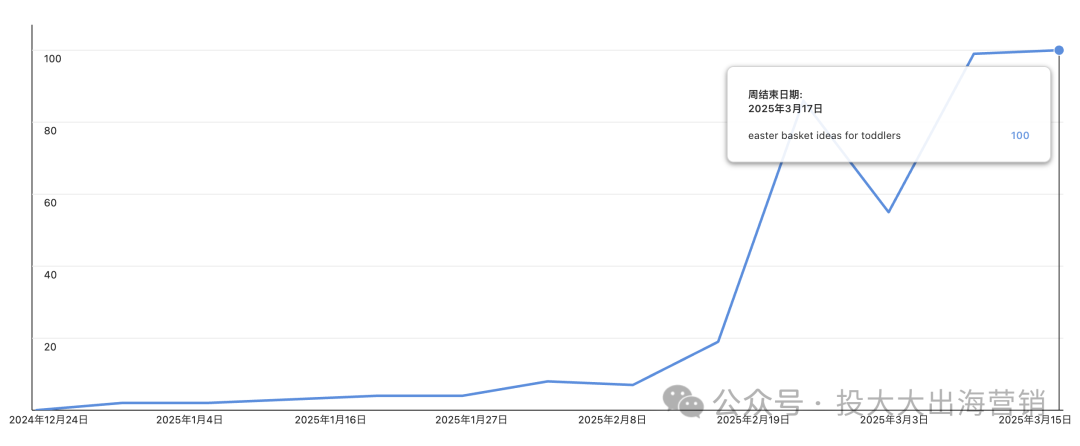The image size is (1080, 446).
Task: Click the highlighted data point at value 100
Action: pyautogui.click(x=1059, y=50)
